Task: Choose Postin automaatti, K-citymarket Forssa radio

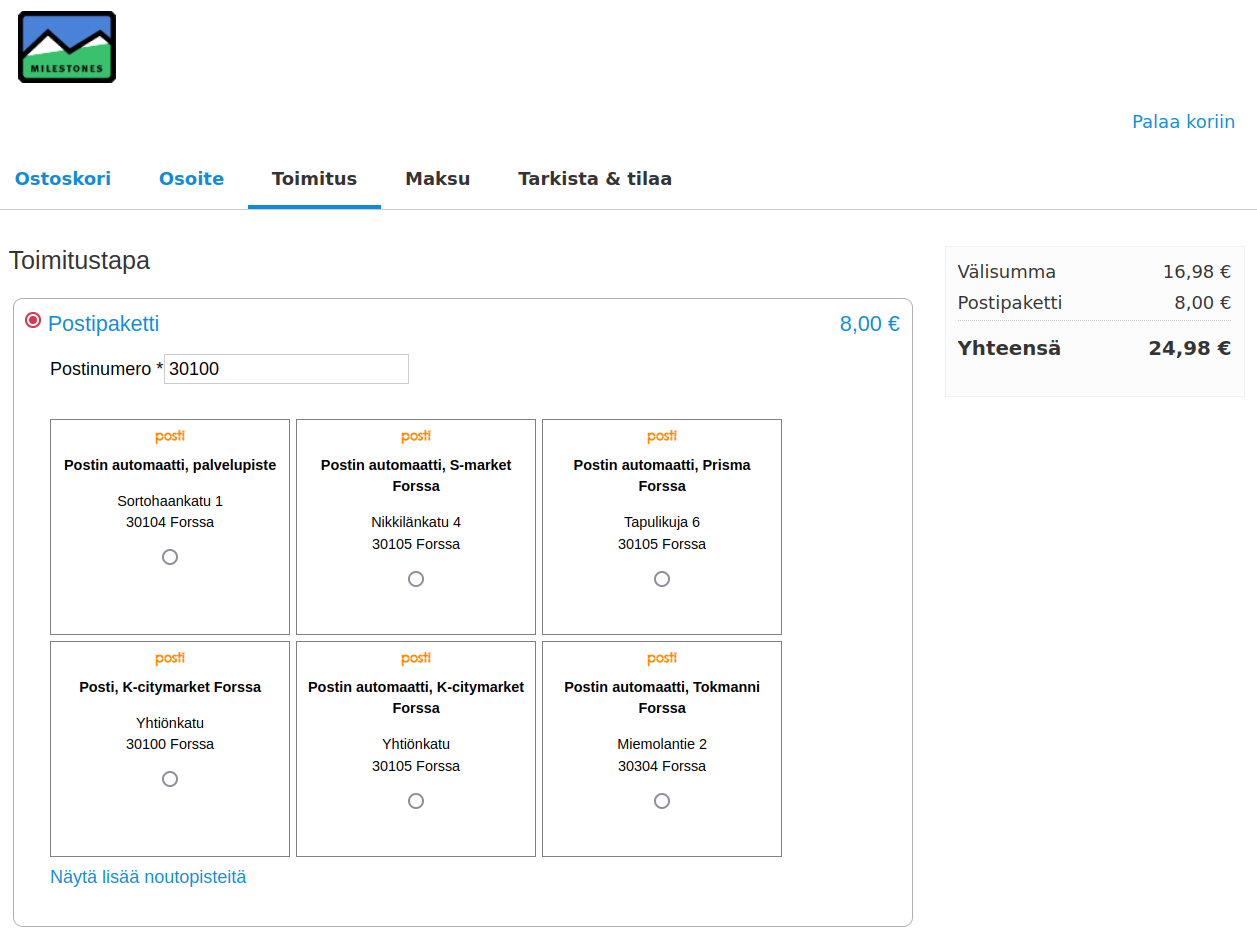Action: (x=416, y=801)
